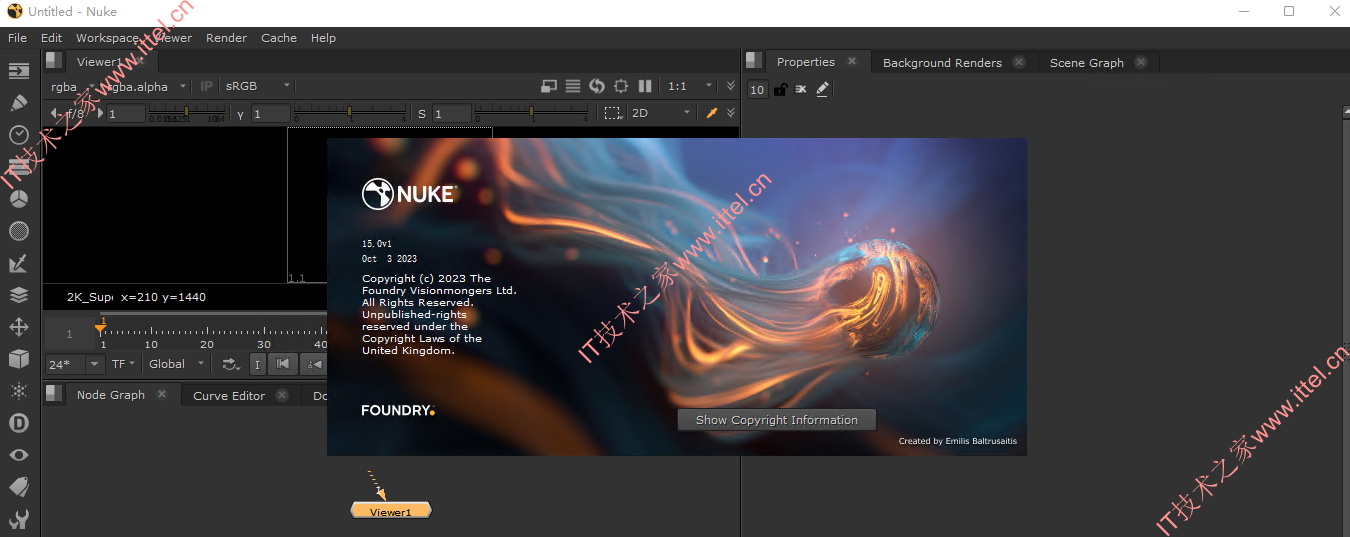
Task: Open the Time nodes clock icon
Action: pyautogui.click(x=19, y=134)
